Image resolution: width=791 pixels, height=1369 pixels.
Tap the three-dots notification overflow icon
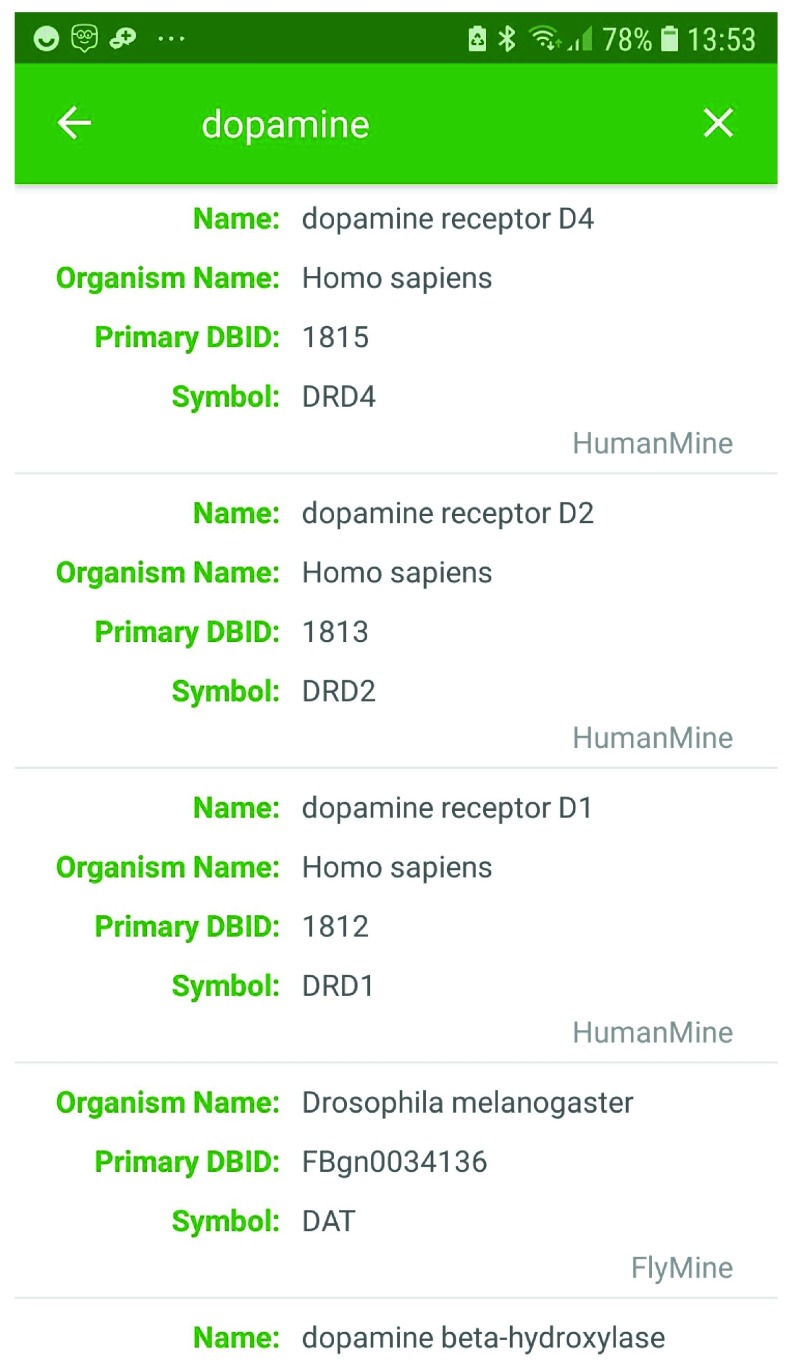(171, 40)
